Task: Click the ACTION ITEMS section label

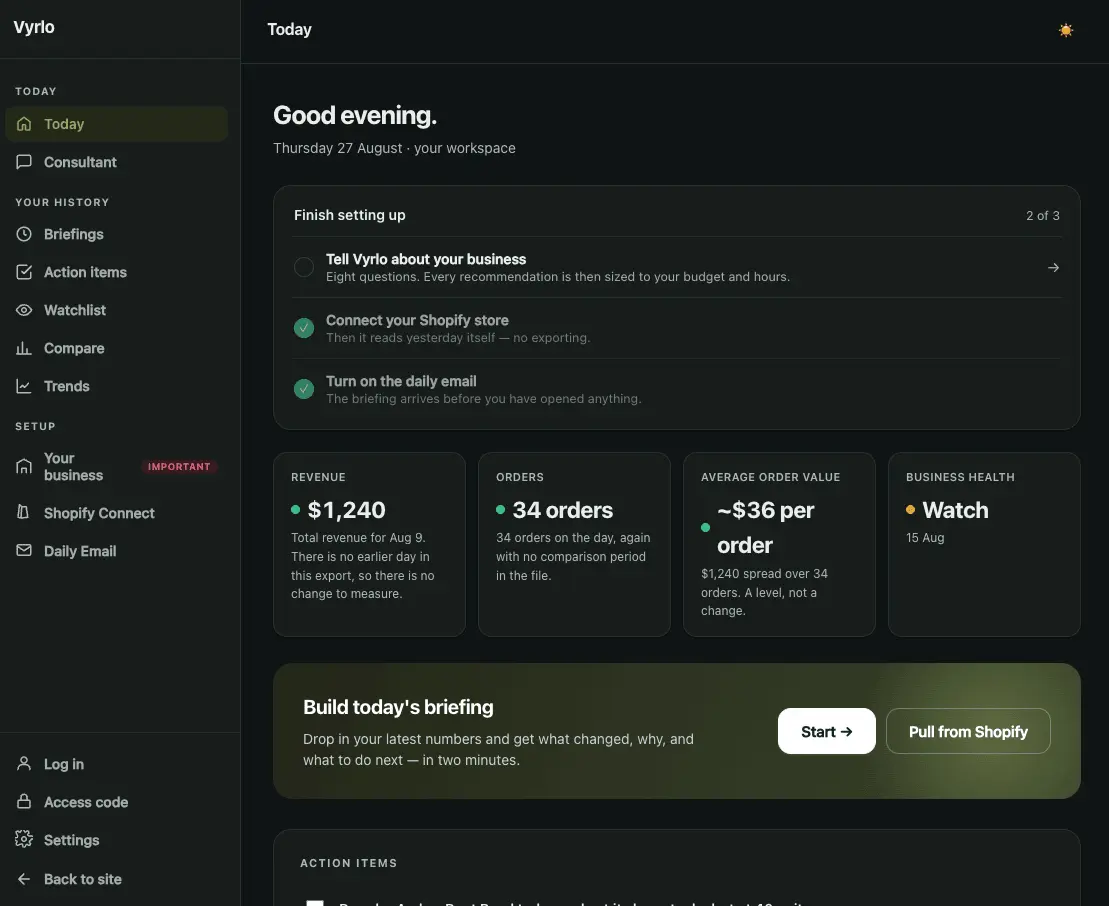Action: pyautogui.click(x=349, y=863)
